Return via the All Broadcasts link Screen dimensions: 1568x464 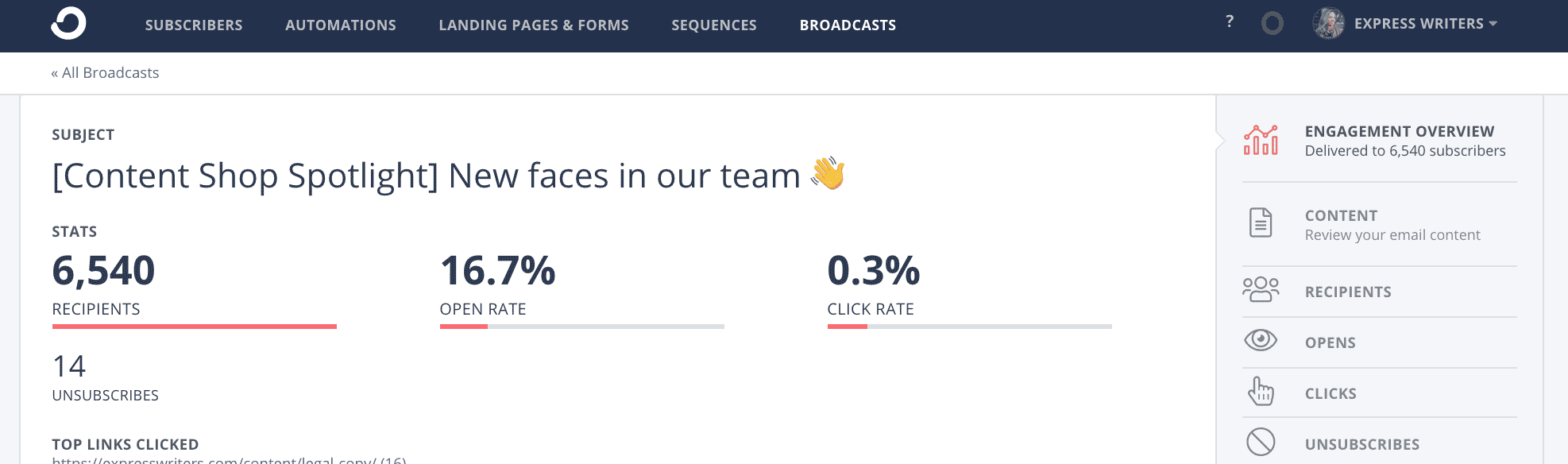click(105, 73)
